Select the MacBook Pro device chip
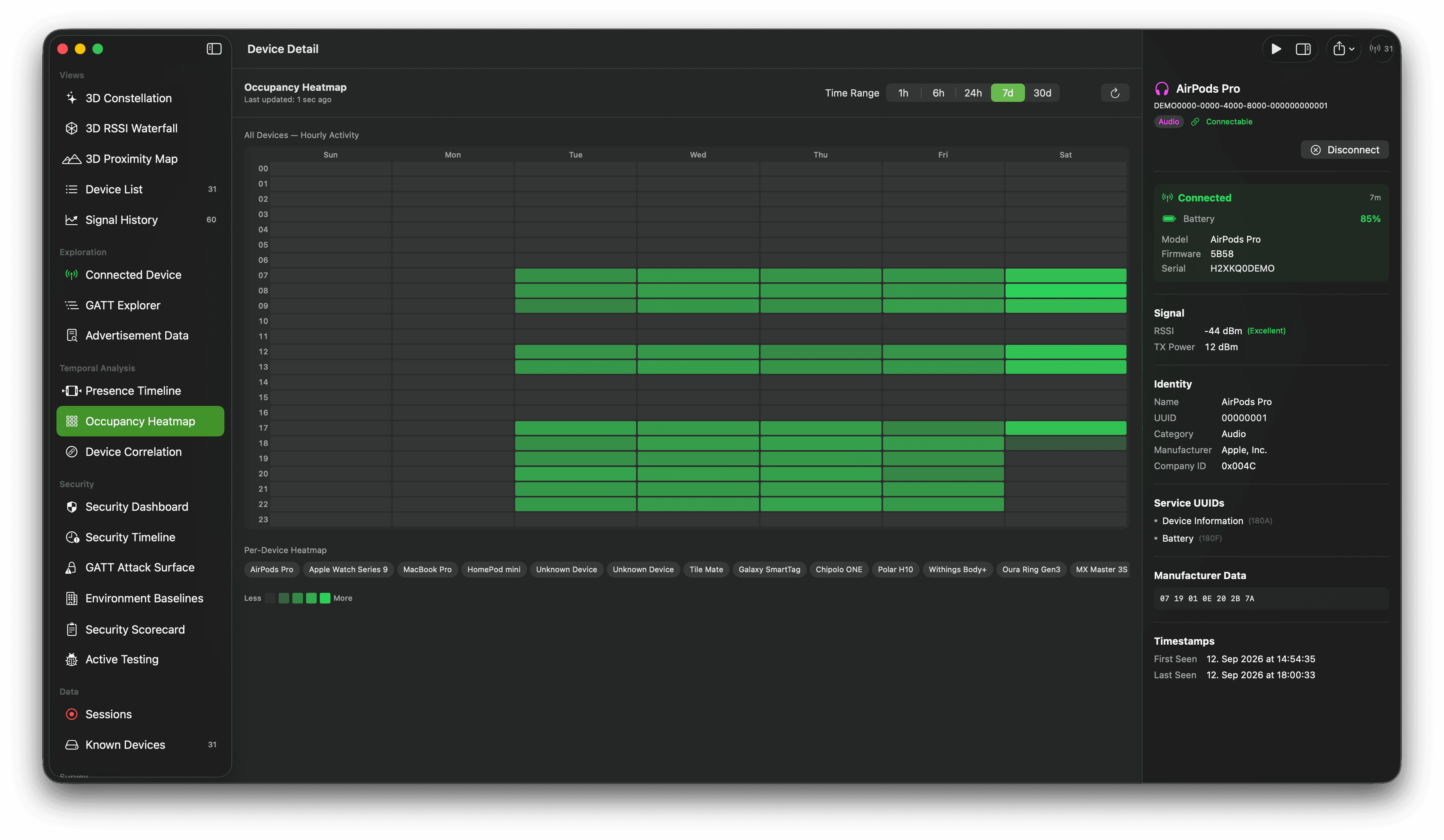Viewport: 1444px width, 840px height. (427, 569)
